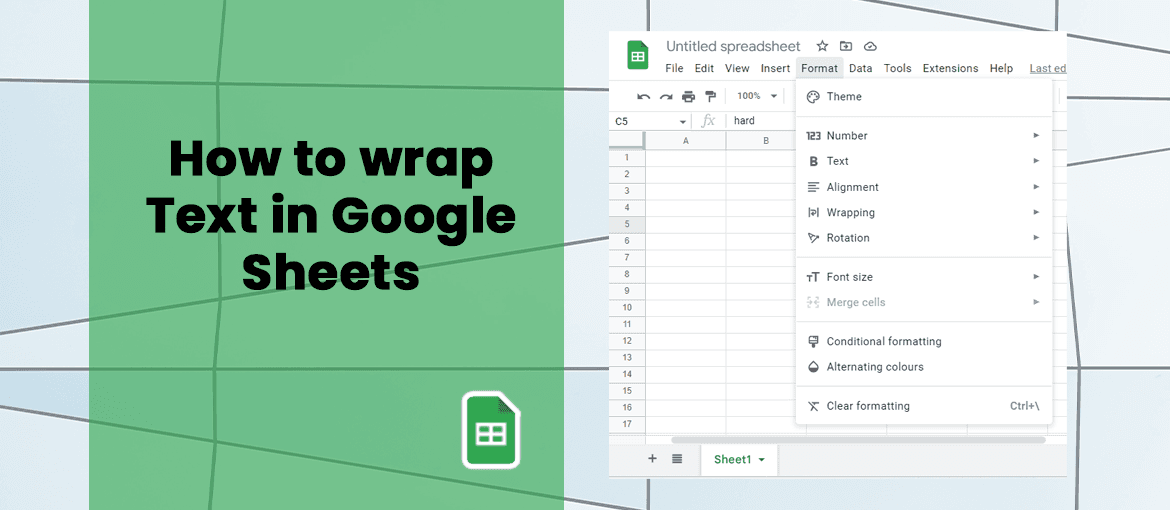Expand the Alignment submenu arrow

[x=1036, y=187]
